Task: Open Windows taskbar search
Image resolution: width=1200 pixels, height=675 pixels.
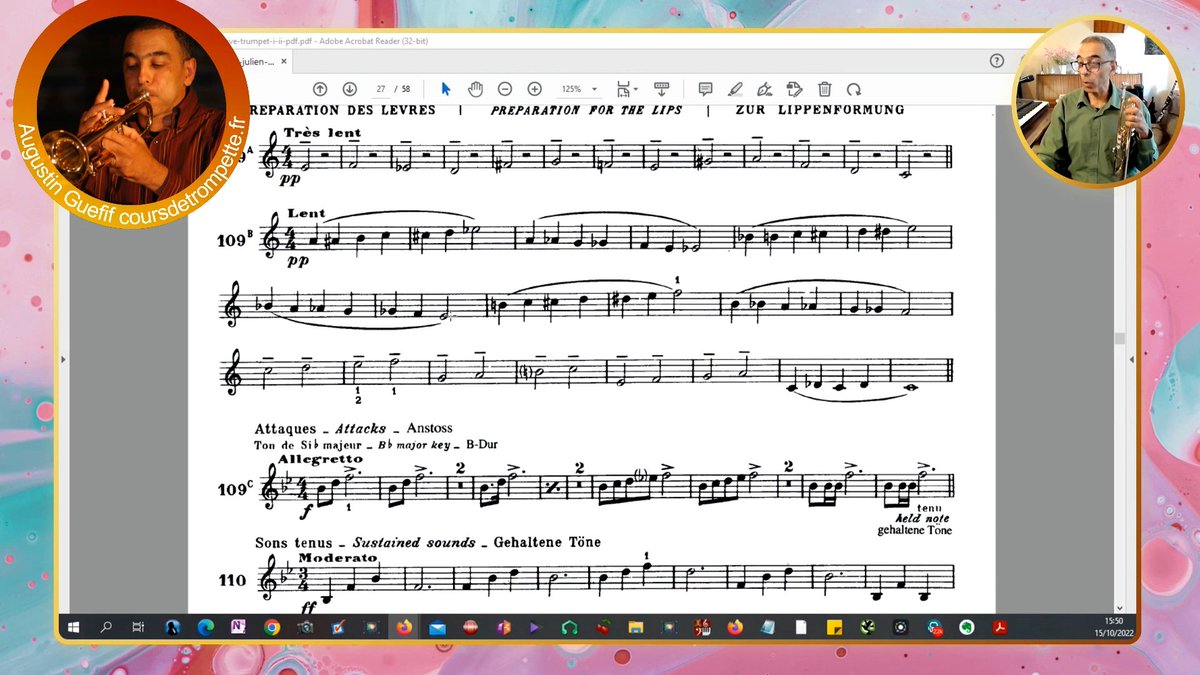Action: pyautogui.click(x=106, y=627)
